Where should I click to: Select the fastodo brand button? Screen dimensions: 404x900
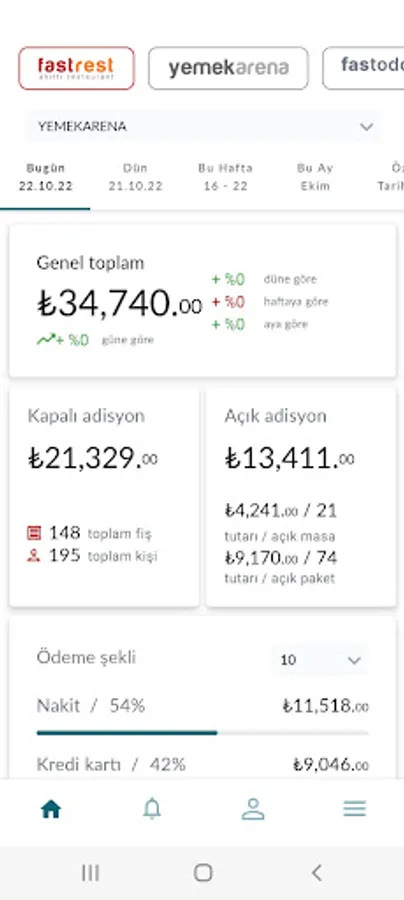tap(363, 68)
